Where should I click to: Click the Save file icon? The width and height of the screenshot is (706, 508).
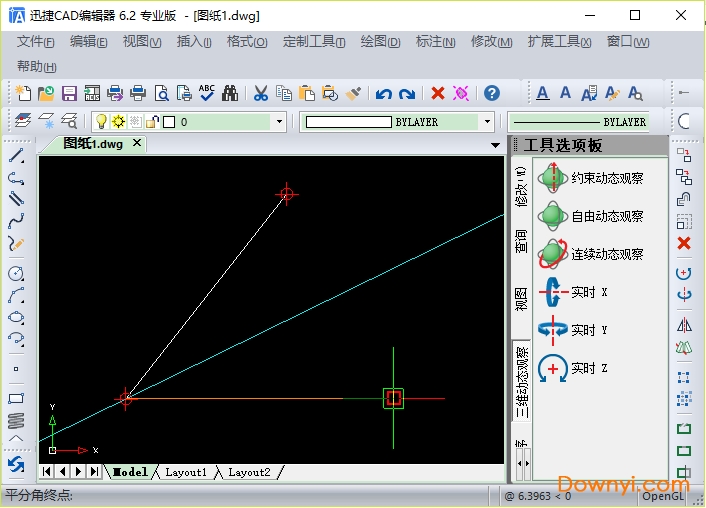[69, 93]
